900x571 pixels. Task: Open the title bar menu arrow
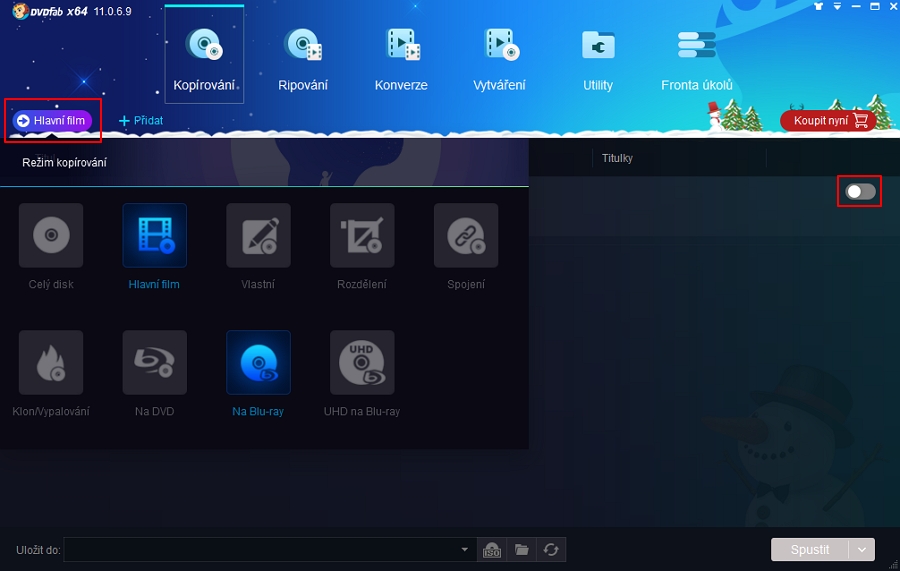pyautogui.click(x=837, y=6)
